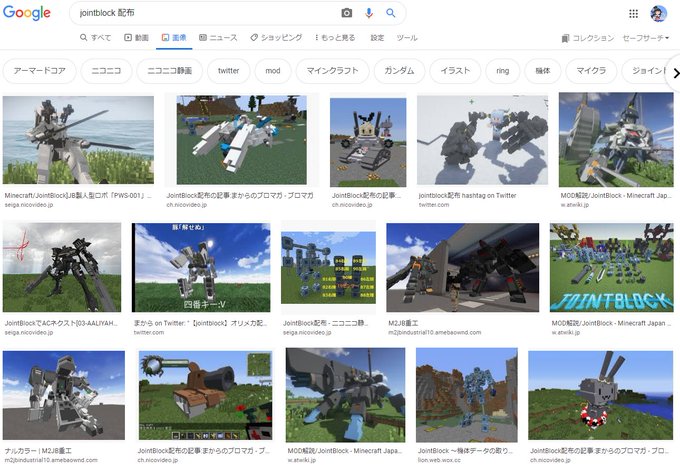Open the blue skeletal robot image
This screenshot has height=470, width=680.
(467, 395)
